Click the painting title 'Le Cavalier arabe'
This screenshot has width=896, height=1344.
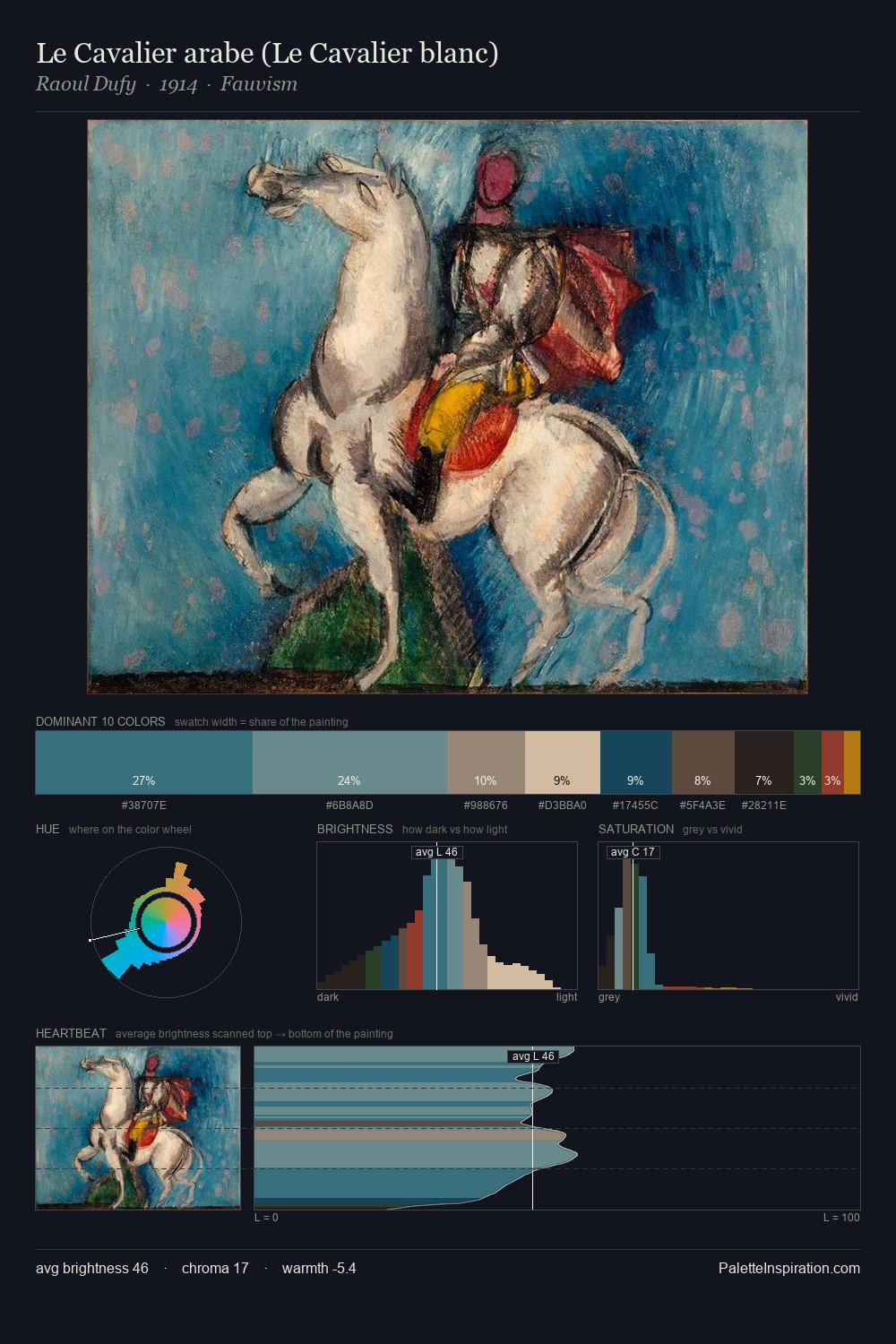click(x=267, y=53)
